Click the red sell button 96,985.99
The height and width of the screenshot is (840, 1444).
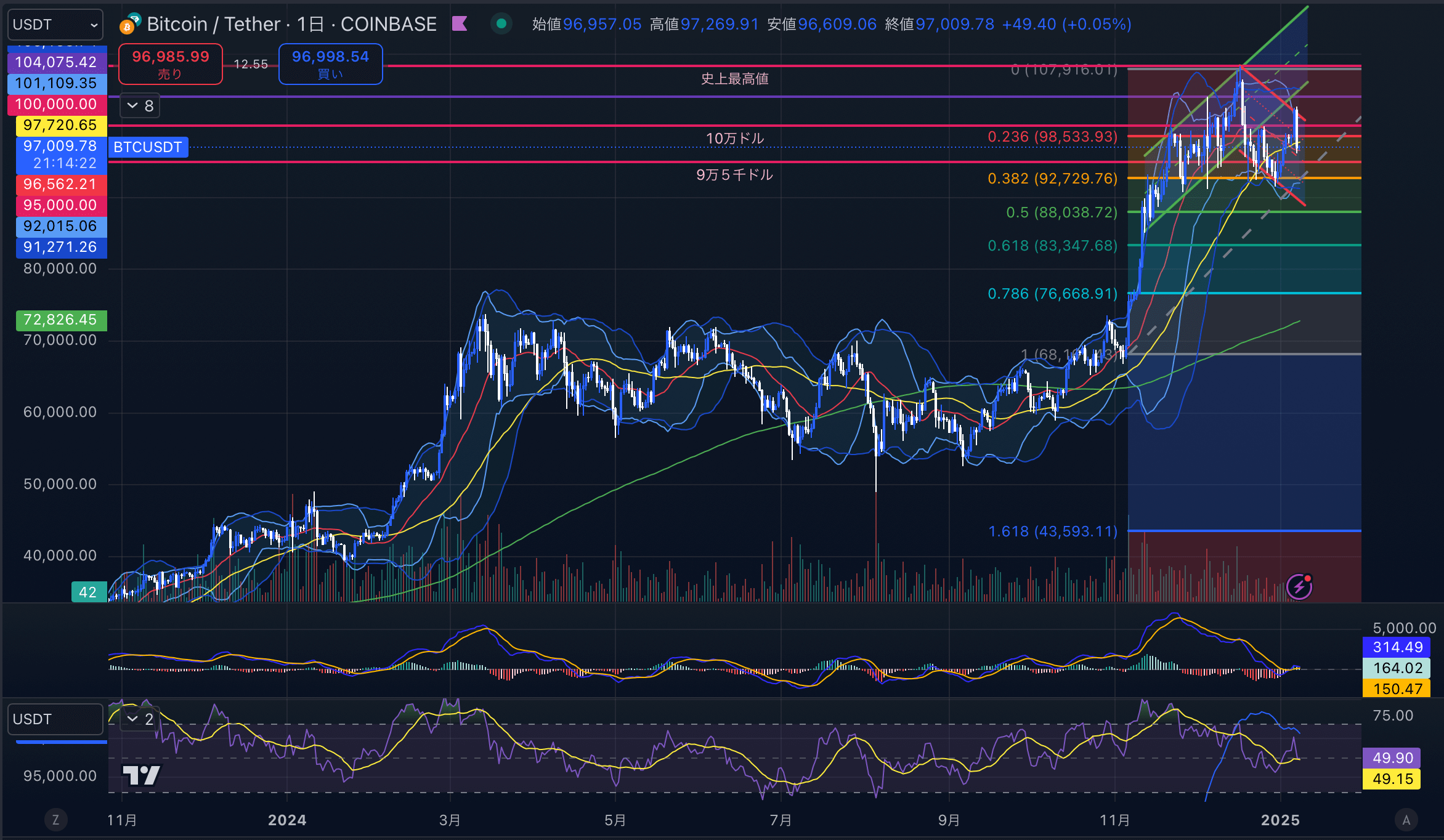(x=171, y=64)
